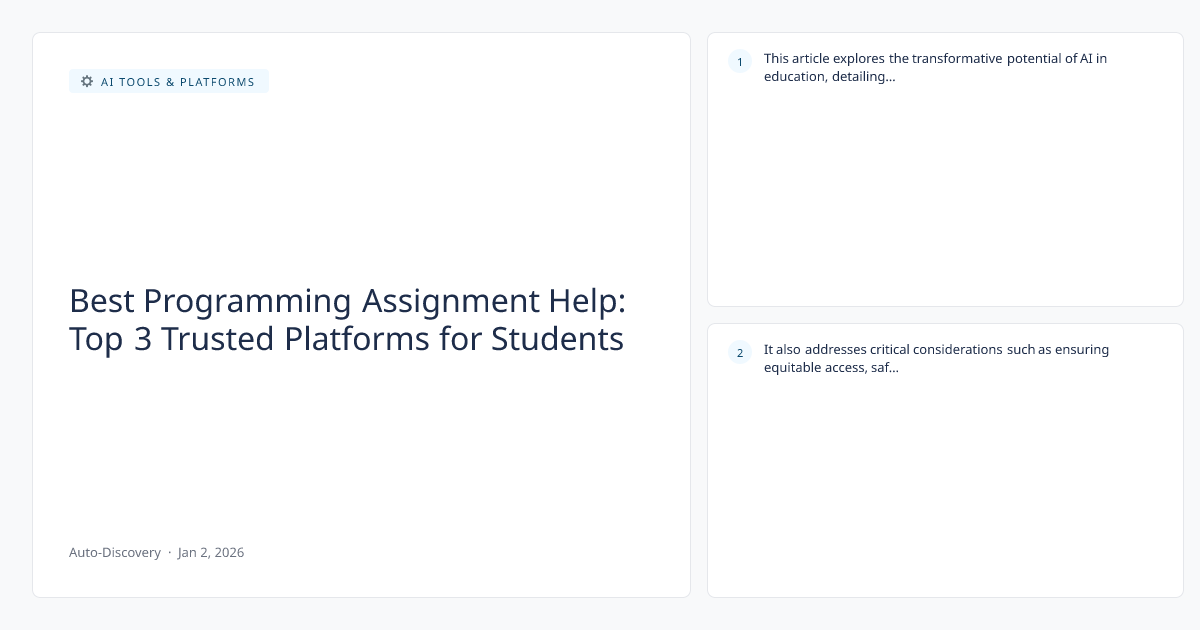
Task: Click the dot separator before the date
Action: (169, 552)
